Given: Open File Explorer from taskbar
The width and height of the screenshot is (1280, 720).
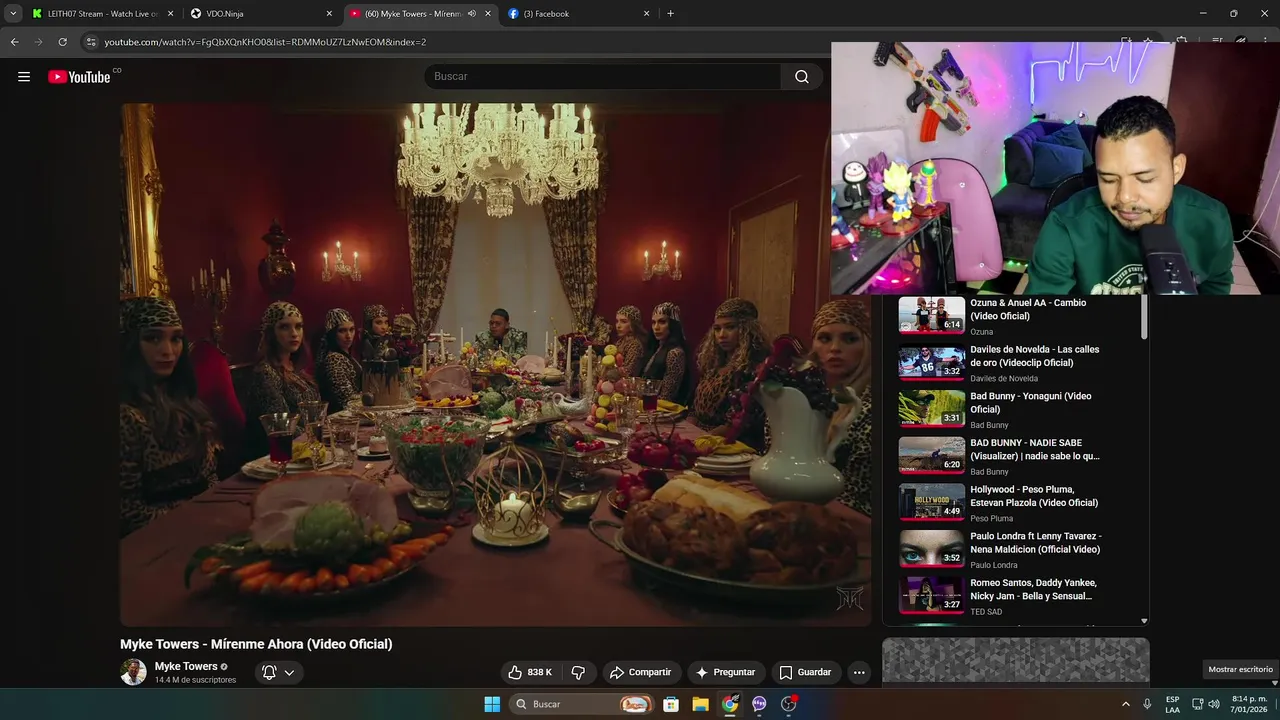Looking at the screenshot, I should pyautogui.click(x=700, y=704).
